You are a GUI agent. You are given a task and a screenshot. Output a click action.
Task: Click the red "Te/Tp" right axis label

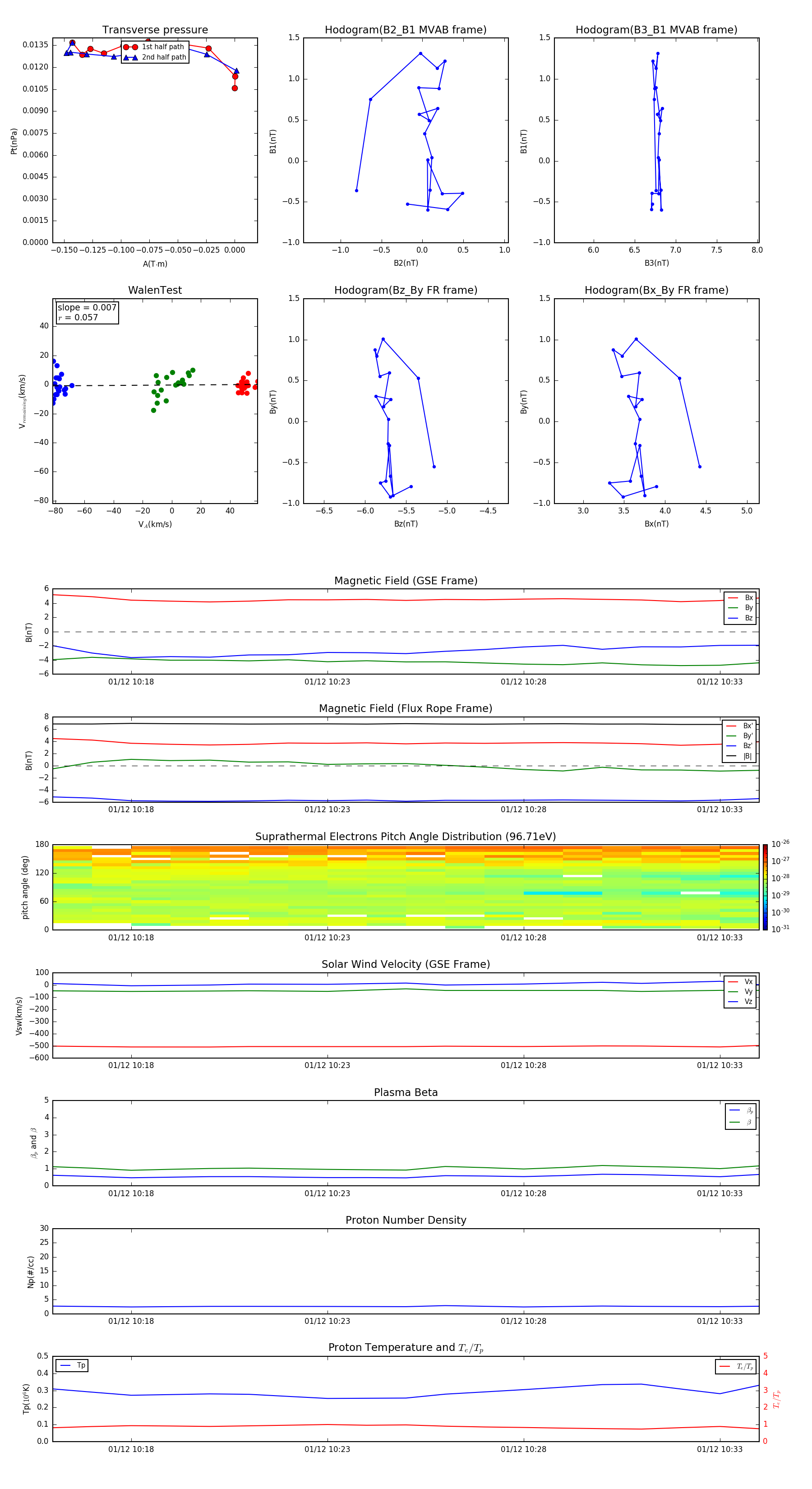[777, 1399]
